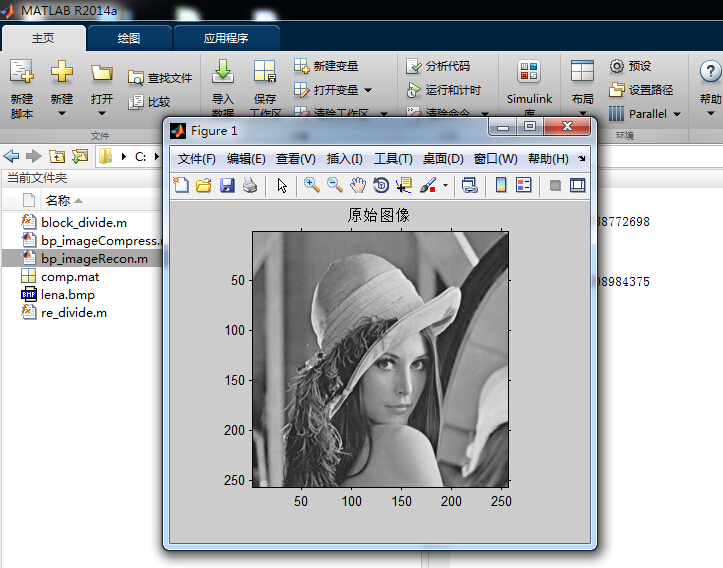723x568 pixels.
Task: Open the Brush color dropdown arrow
Action: pyautogui.click(x=445, y=186)
